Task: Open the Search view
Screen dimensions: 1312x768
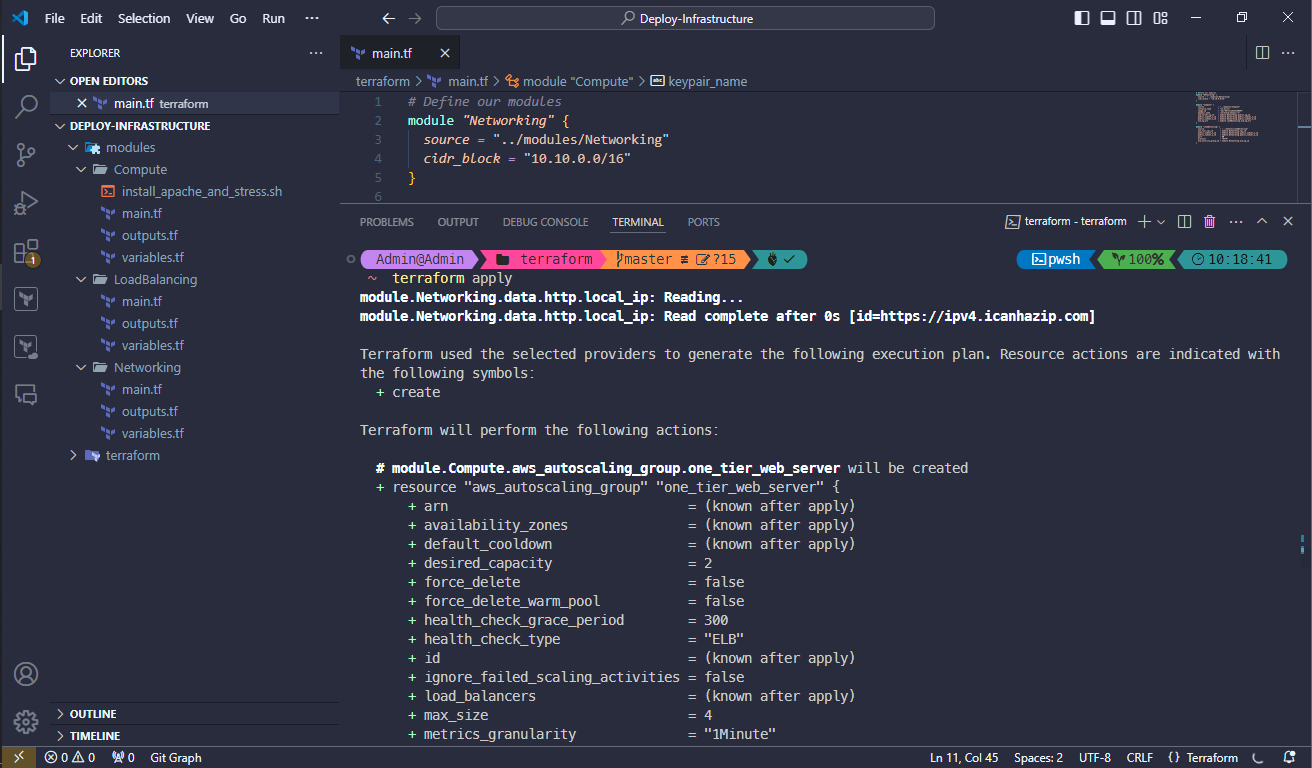Action: (x=26, y=107)
